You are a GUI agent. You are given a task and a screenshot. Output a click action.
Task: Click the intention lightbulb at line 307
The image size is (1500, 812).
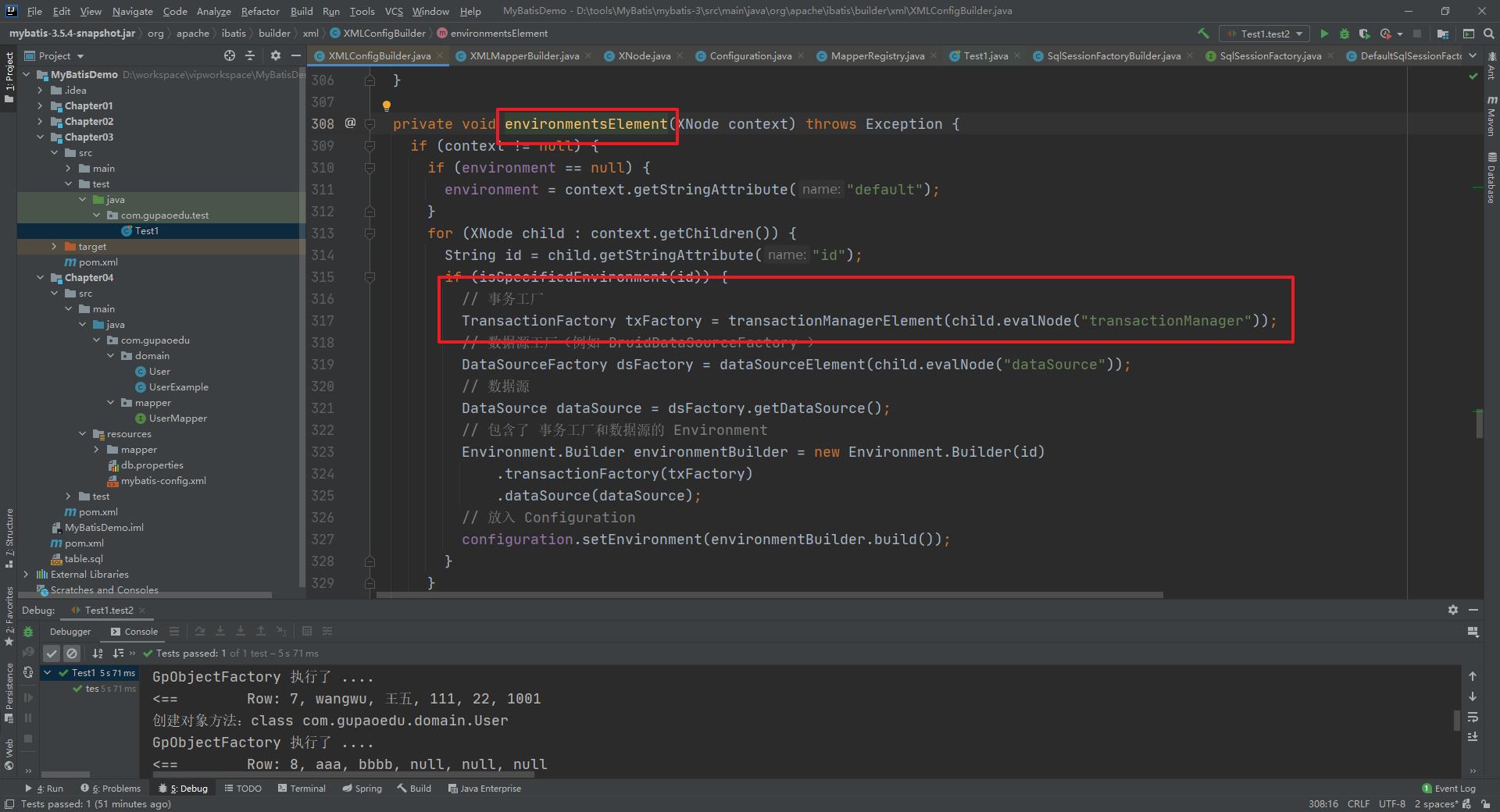[386, 105]
